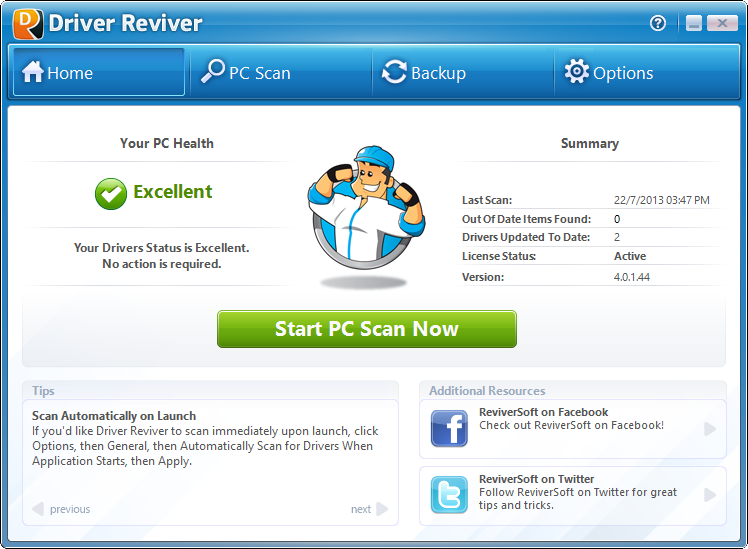Click the Additional Resources header
The height and width of the screenshot is (549, 748).
click(x=487, y=391)
